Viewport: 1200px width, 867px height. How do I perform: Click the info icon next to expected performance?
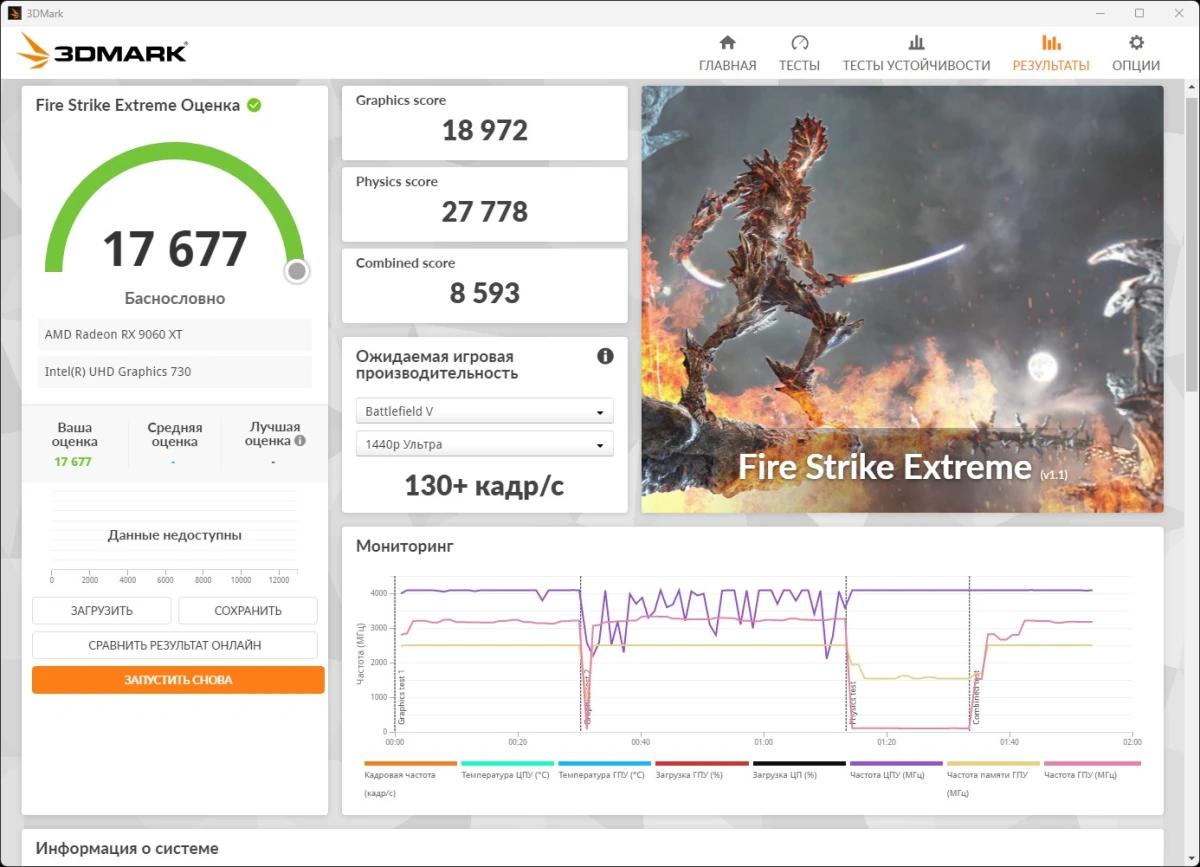605,355
